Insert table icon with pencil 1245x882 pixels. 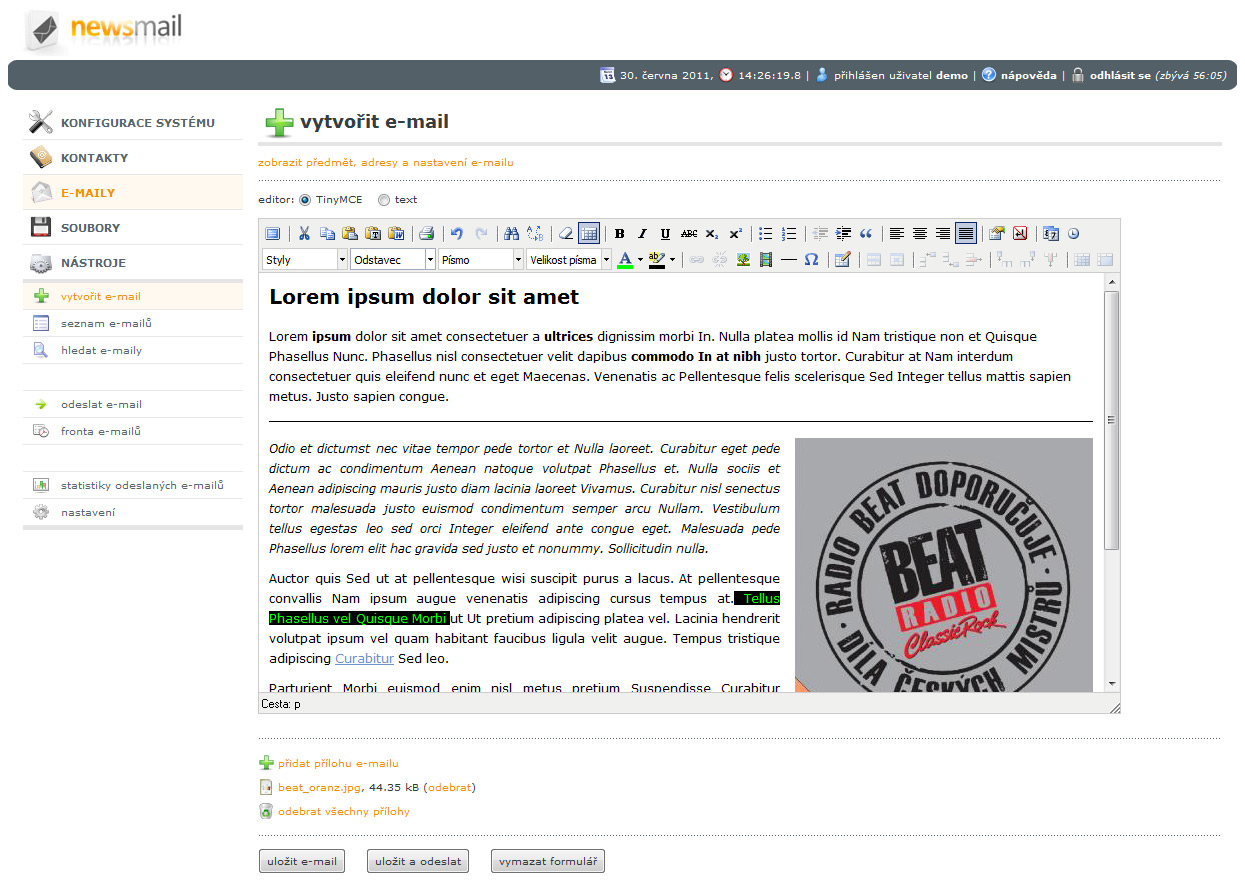(842, 260)
